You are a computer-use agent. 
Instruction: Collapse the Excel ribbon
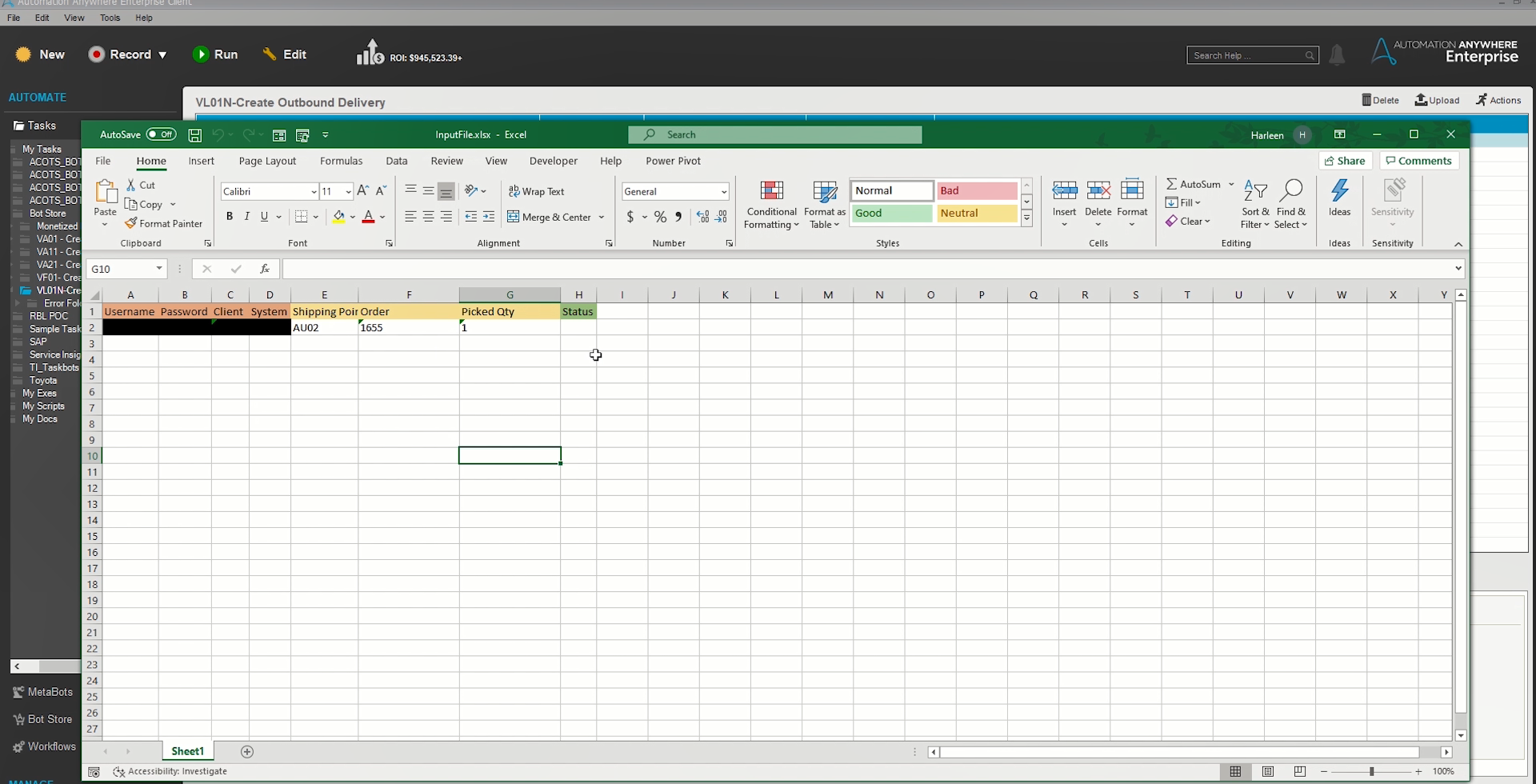tap(1458, 244)
